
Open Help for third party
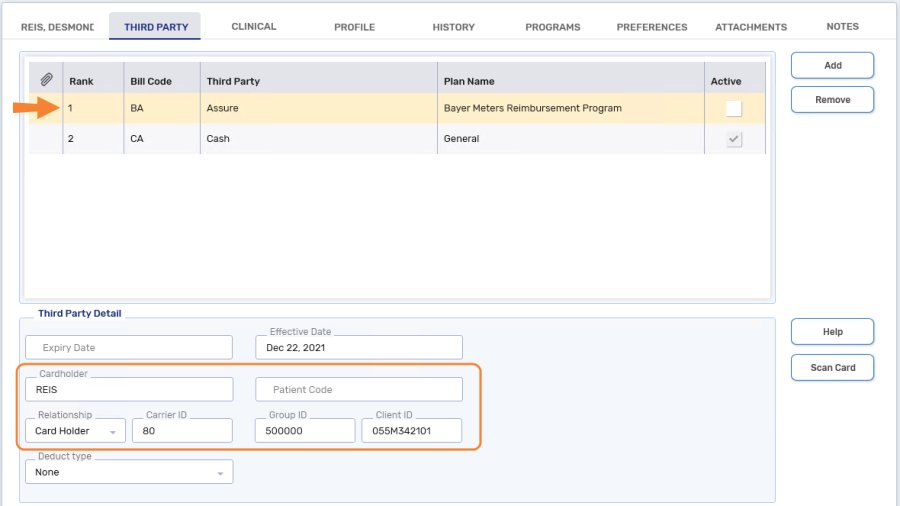pos(832,332)
